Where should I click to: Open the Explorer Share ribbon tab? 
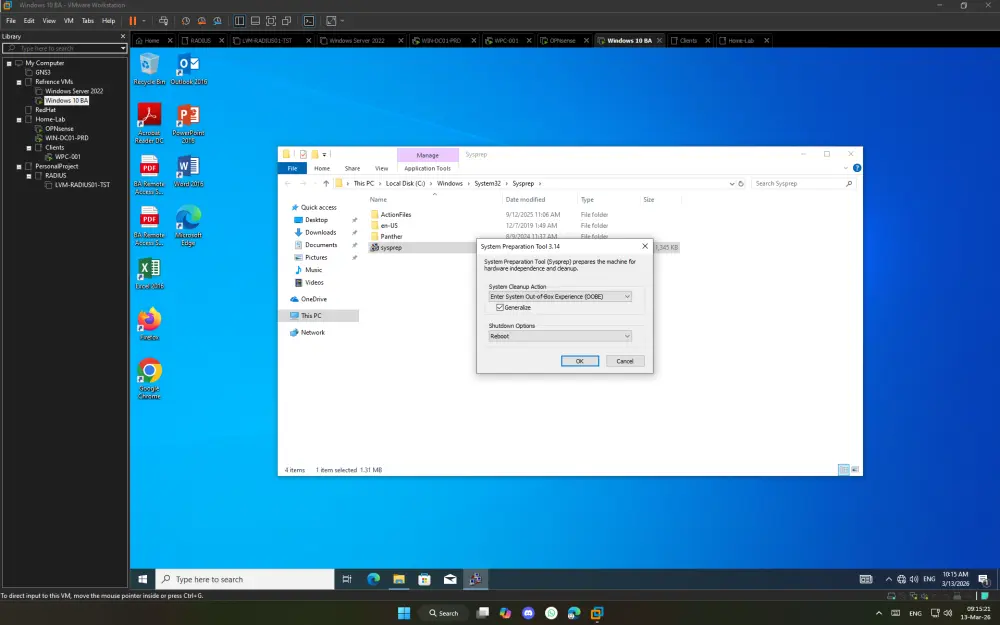pyautogui.click(x=352, y=168)
